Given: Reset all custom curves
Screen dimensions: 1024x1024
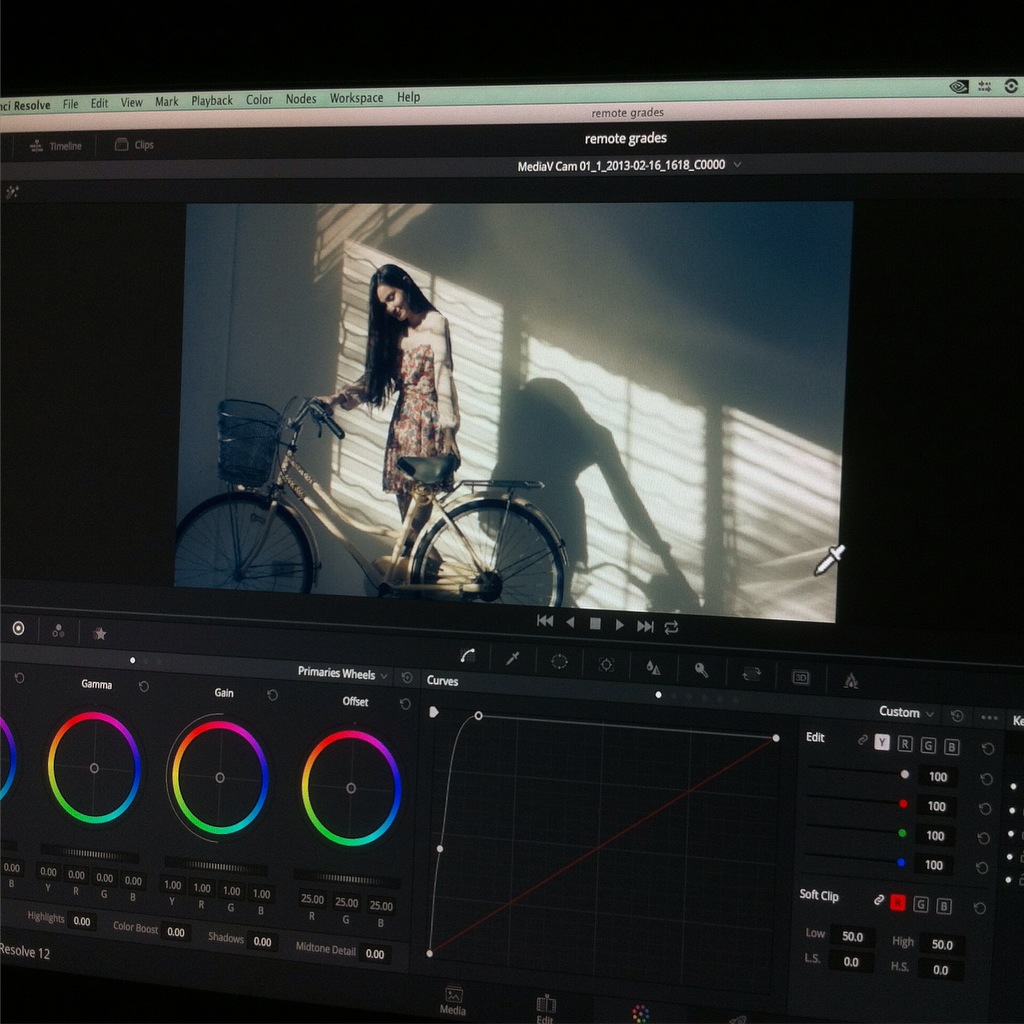Looking at the screenshot, I should pos(957,716).
